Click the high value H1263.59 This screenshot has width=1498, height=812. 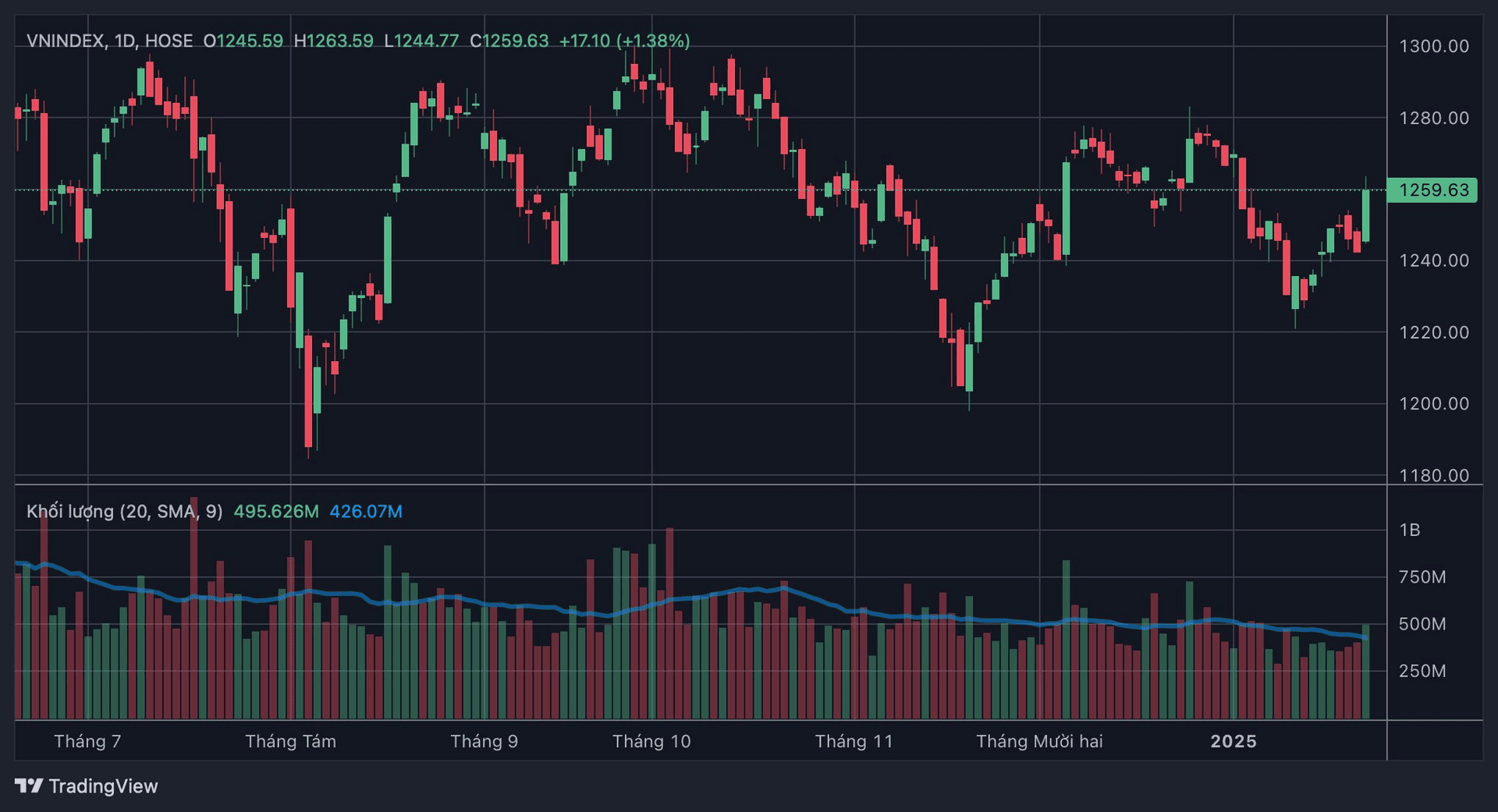[334, 41]
